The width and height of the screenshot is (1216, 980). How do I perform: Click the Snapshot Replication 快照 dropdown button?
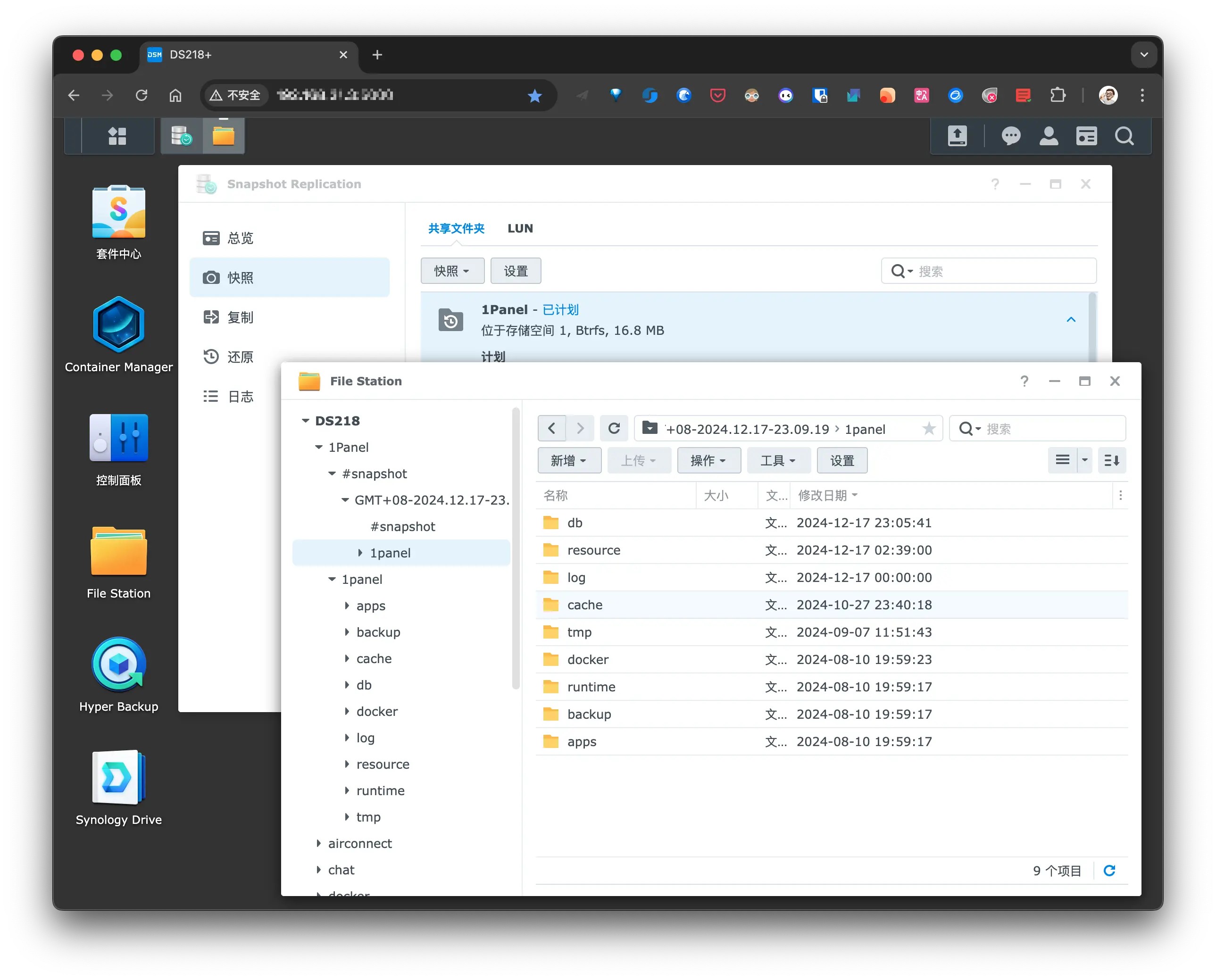tap(451, 271)
